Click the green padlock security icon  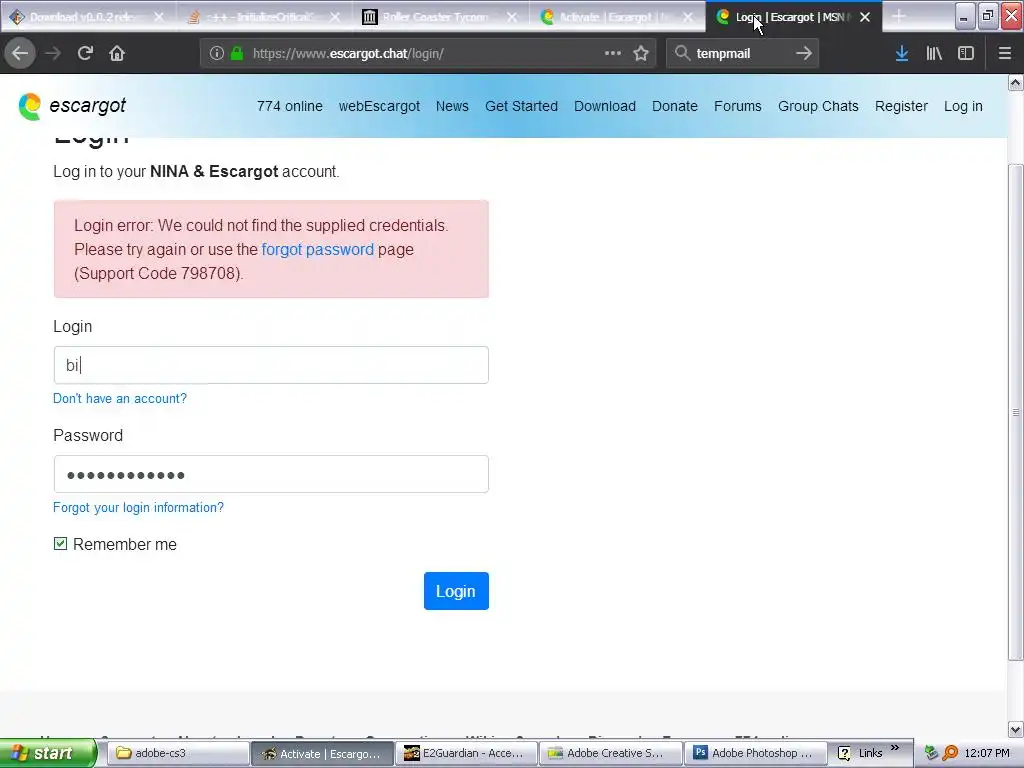tap(237, 54)
